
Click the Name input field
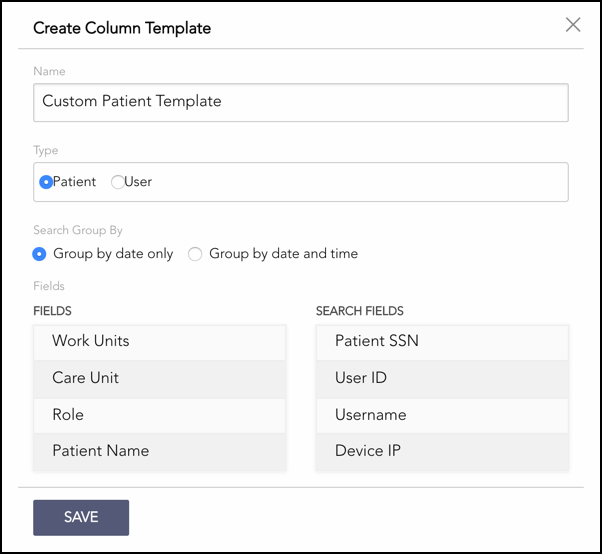pyautogui.click(x=300, y=102)
